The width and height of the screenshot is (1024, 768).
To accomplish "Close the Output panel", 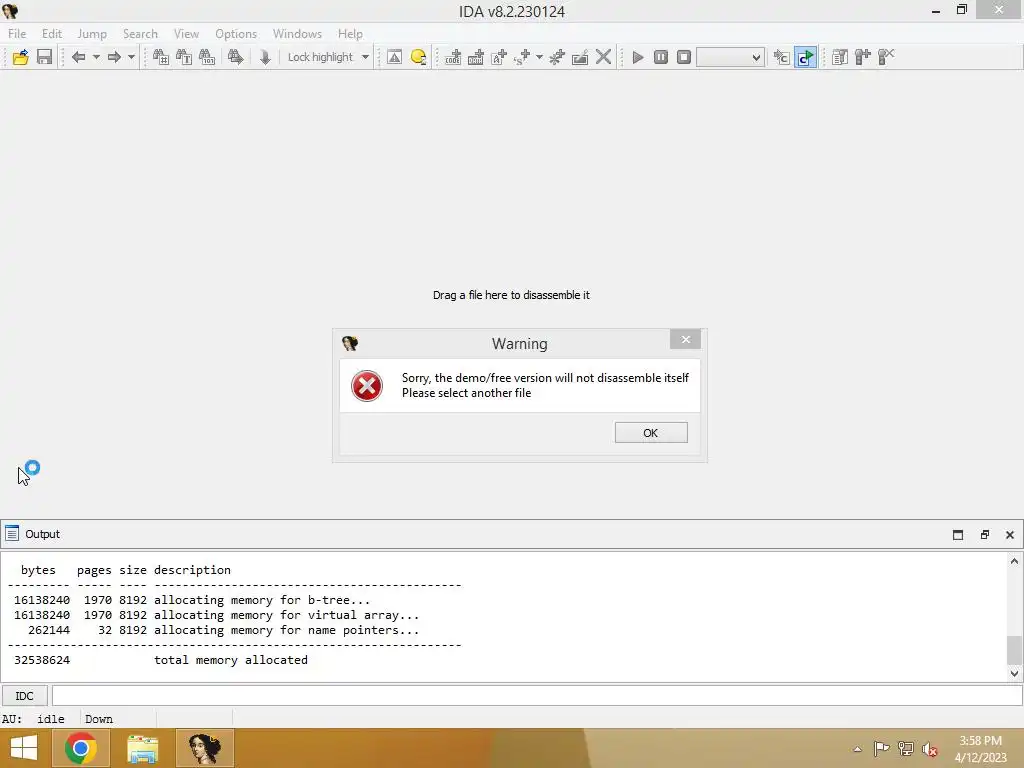I will pos(1010,535).
